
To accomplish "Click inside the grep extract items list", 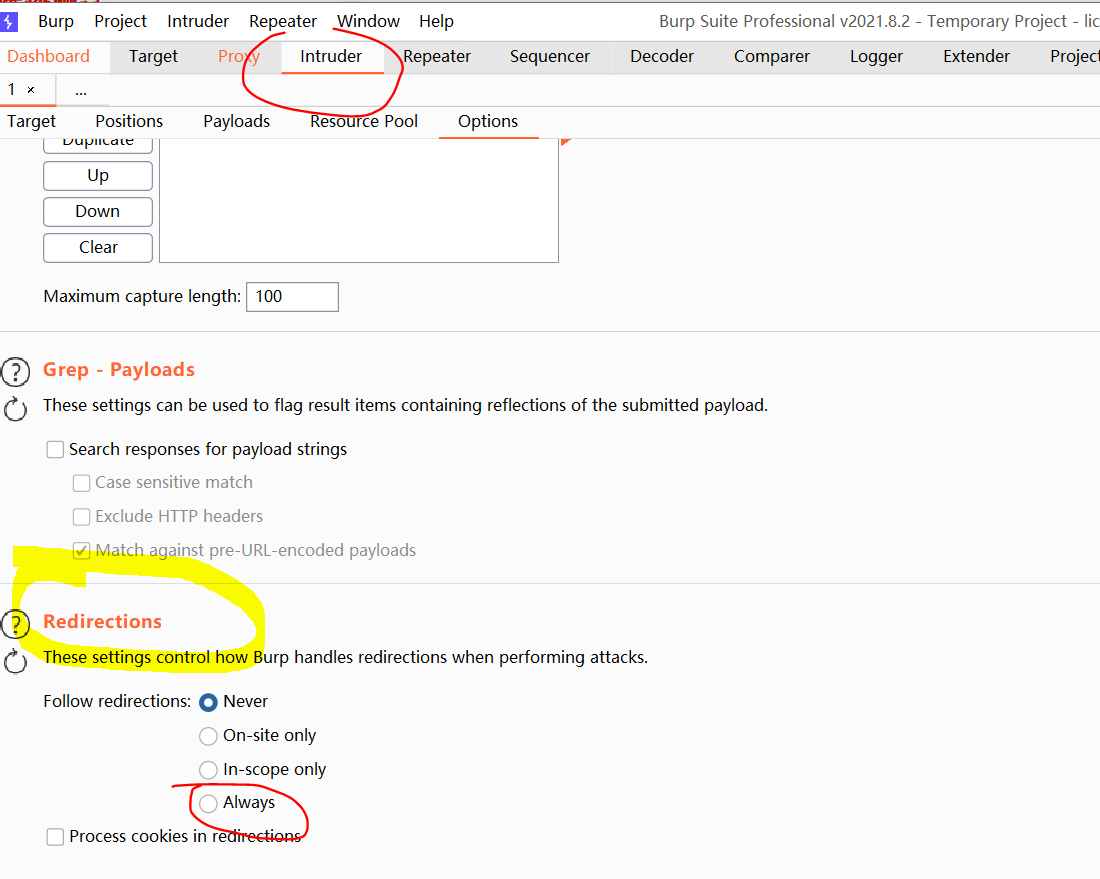I will click(358, 201).
